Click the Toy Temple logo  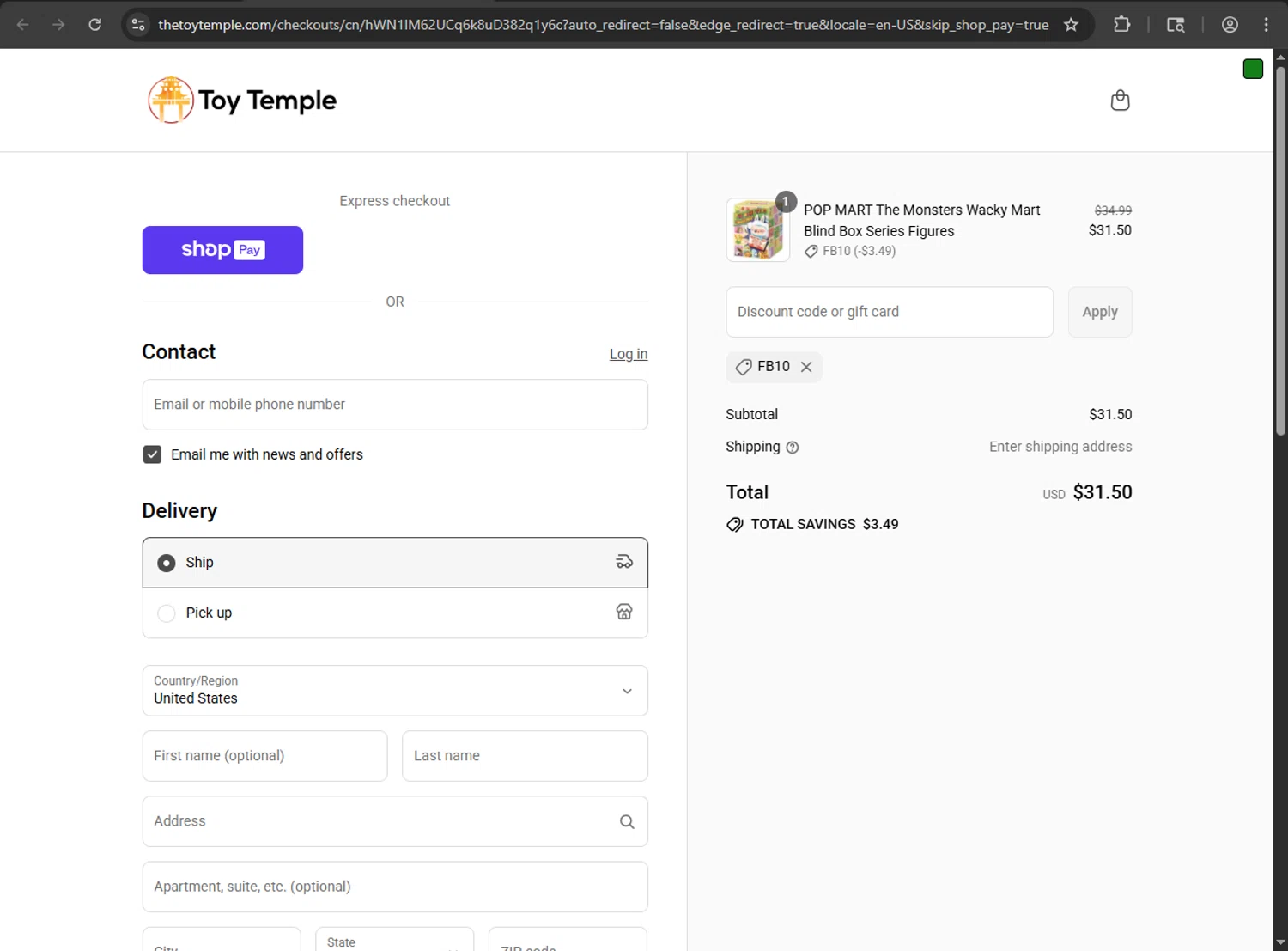242,100
